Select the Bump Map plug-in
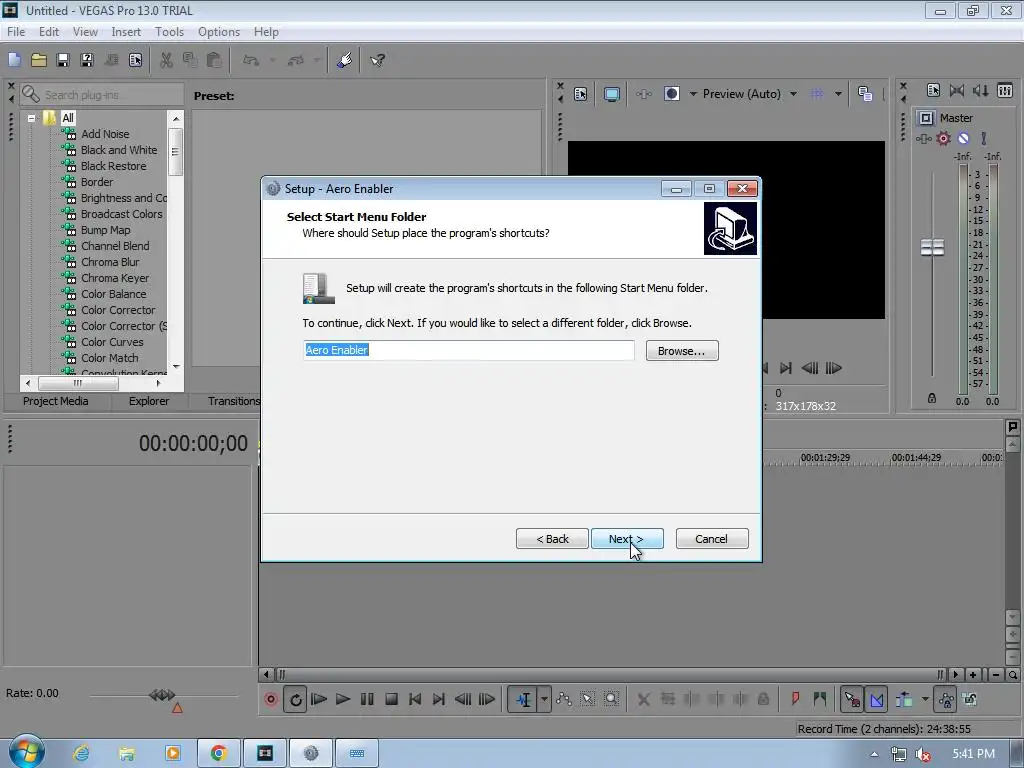Viewport: 1024px width, 768px height. 105,230
